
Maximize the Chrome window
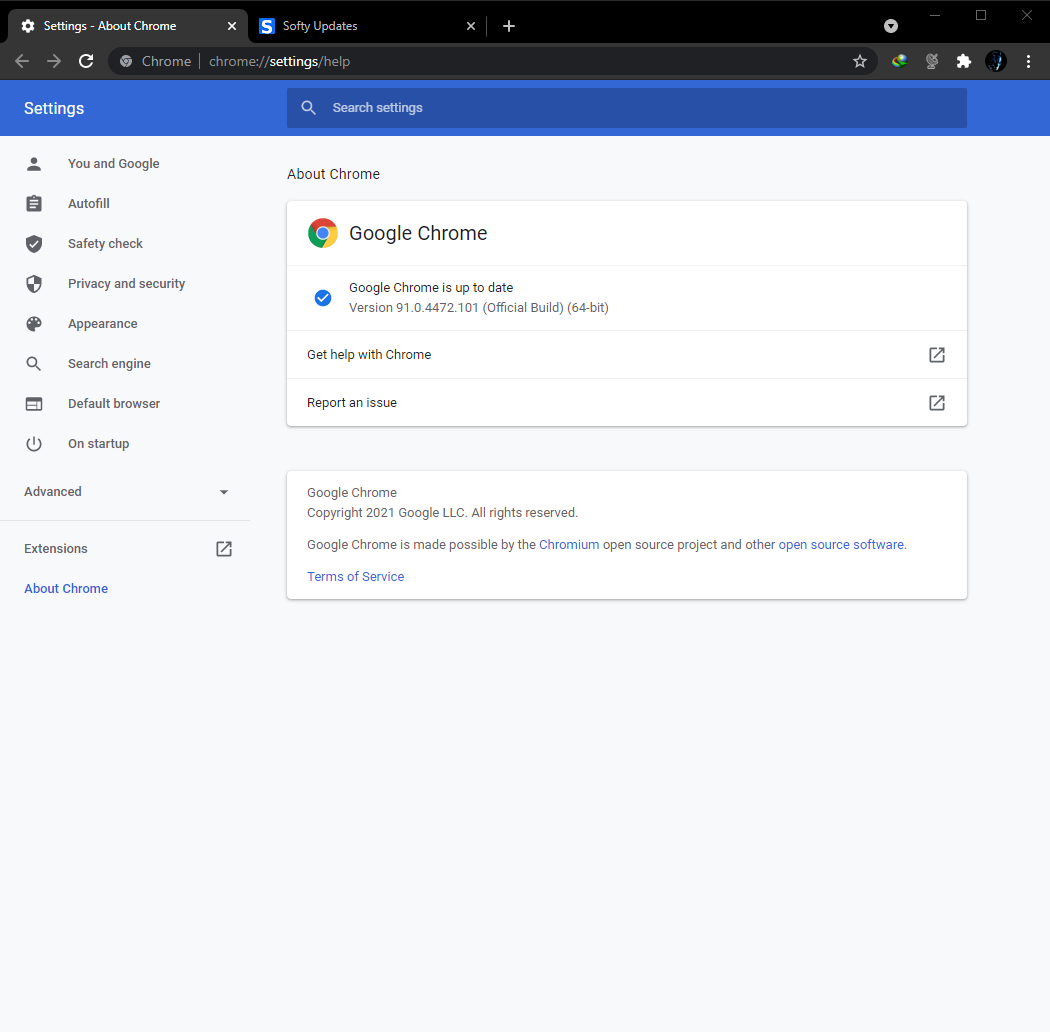[981, 15]
